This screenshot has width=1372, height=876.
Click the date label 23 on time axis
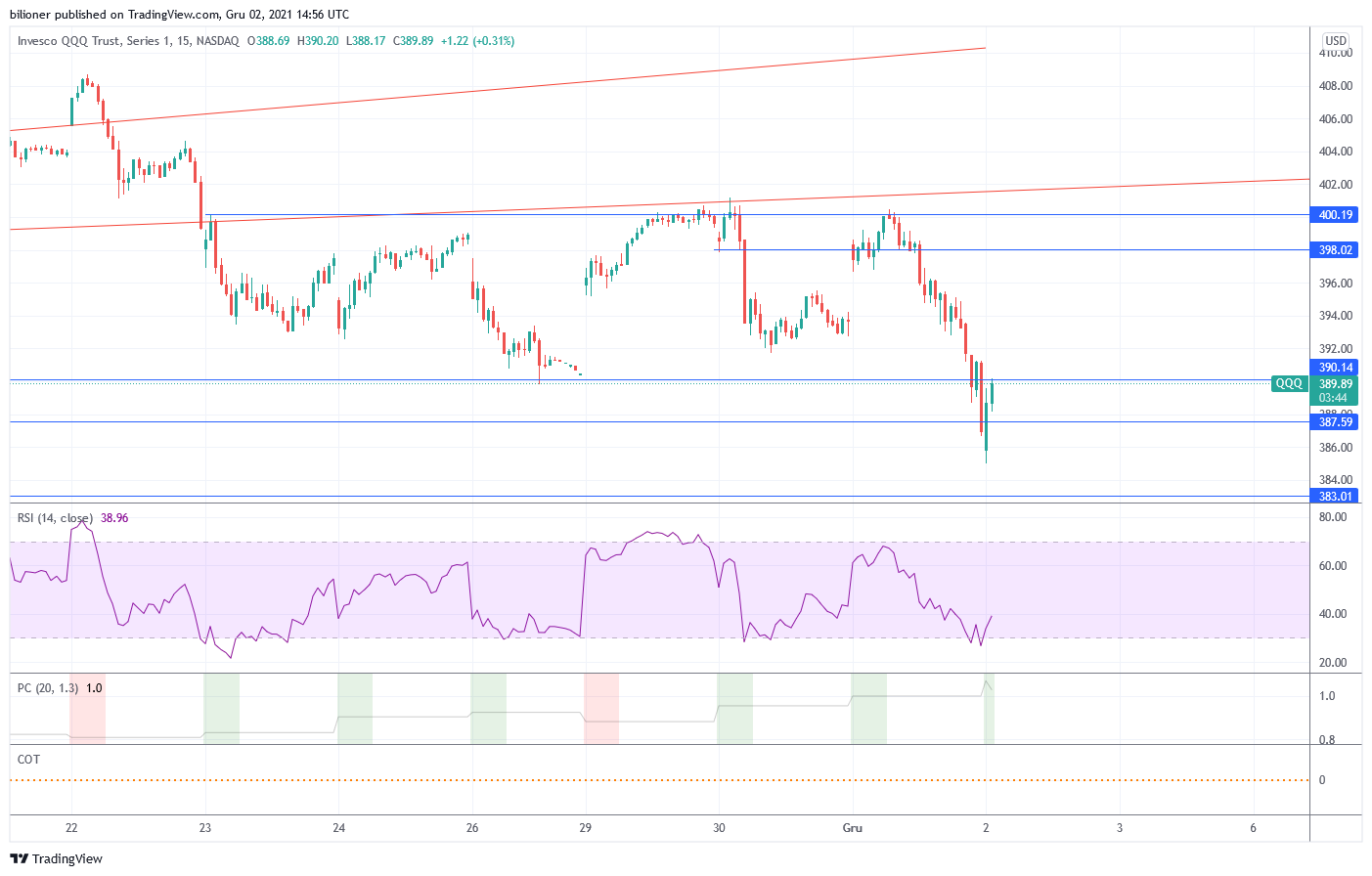pyautogui.click(x=205, y=828)
